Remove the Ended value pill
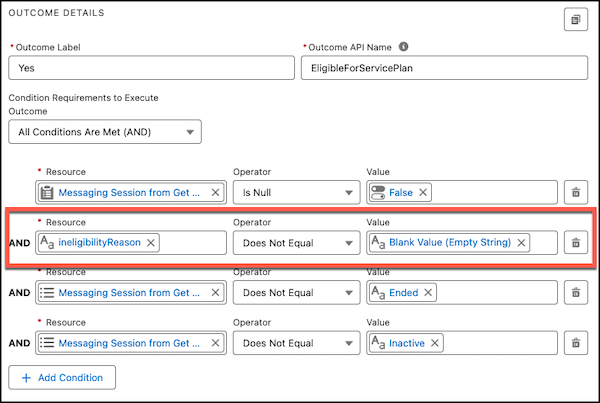This screenshot has width=600, height=403. coord(428,293)
